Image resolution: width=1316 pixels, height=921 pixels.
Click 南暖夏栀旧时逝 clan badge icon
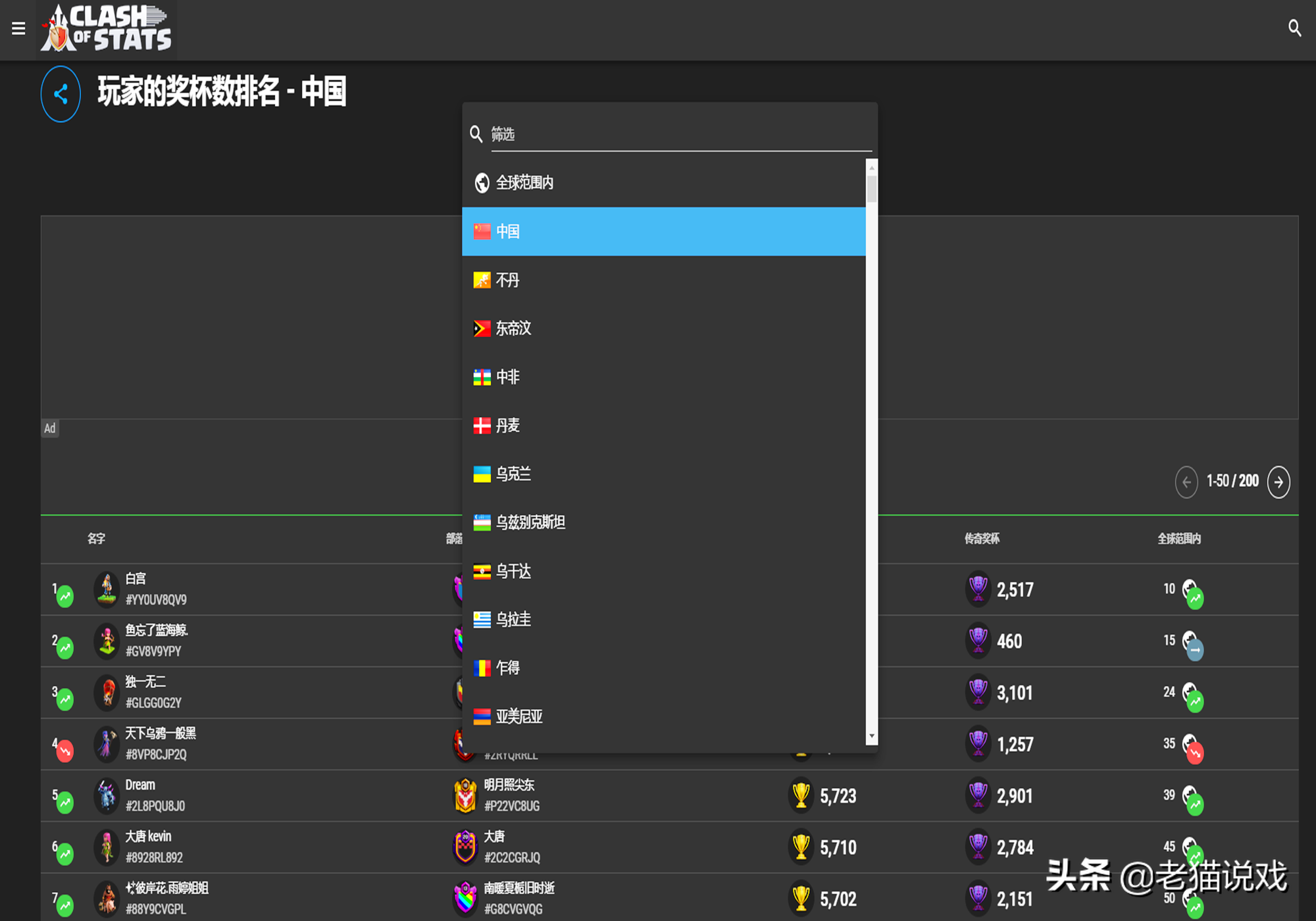point(465,898)
